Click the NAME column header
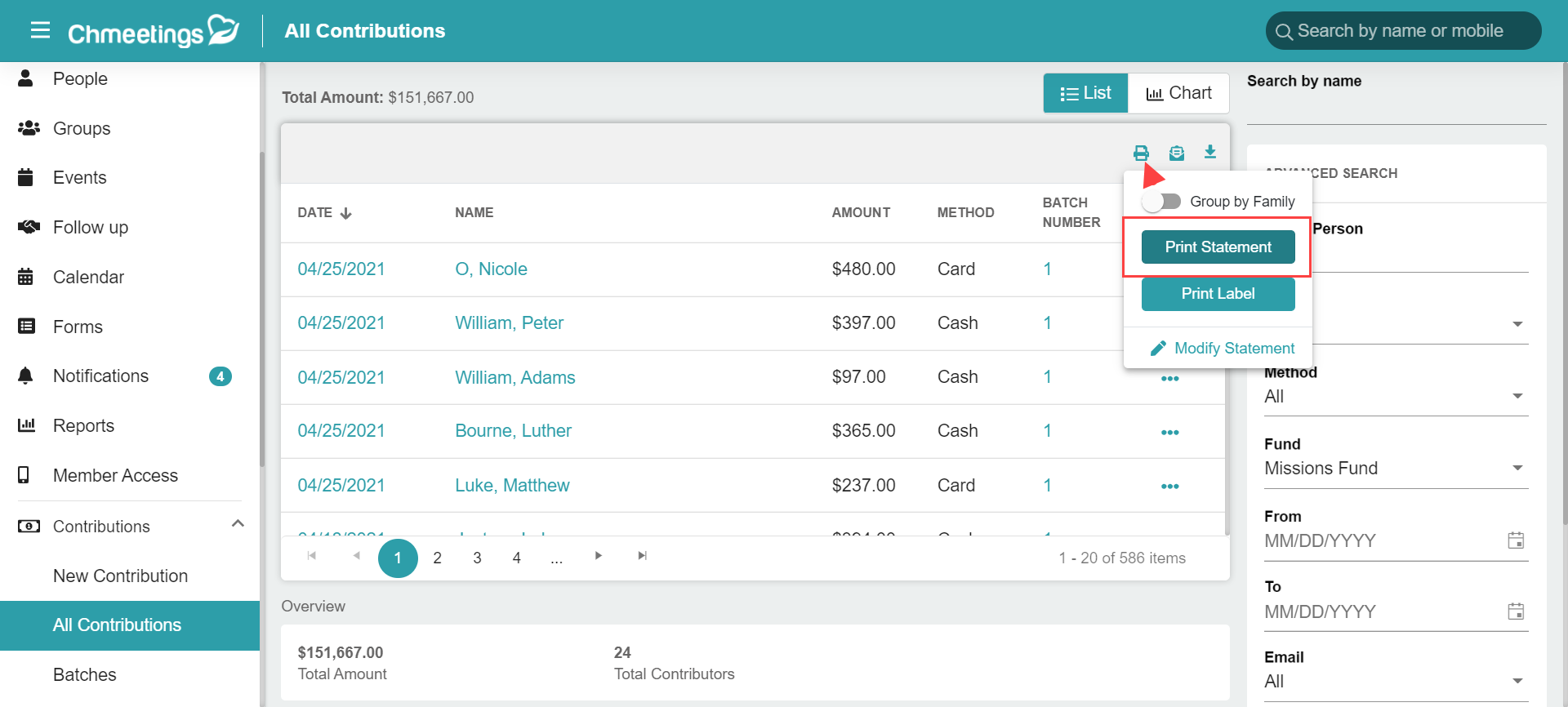This screenshot has width=1568, height=707. pyautogui.click(x=474, y=213)
